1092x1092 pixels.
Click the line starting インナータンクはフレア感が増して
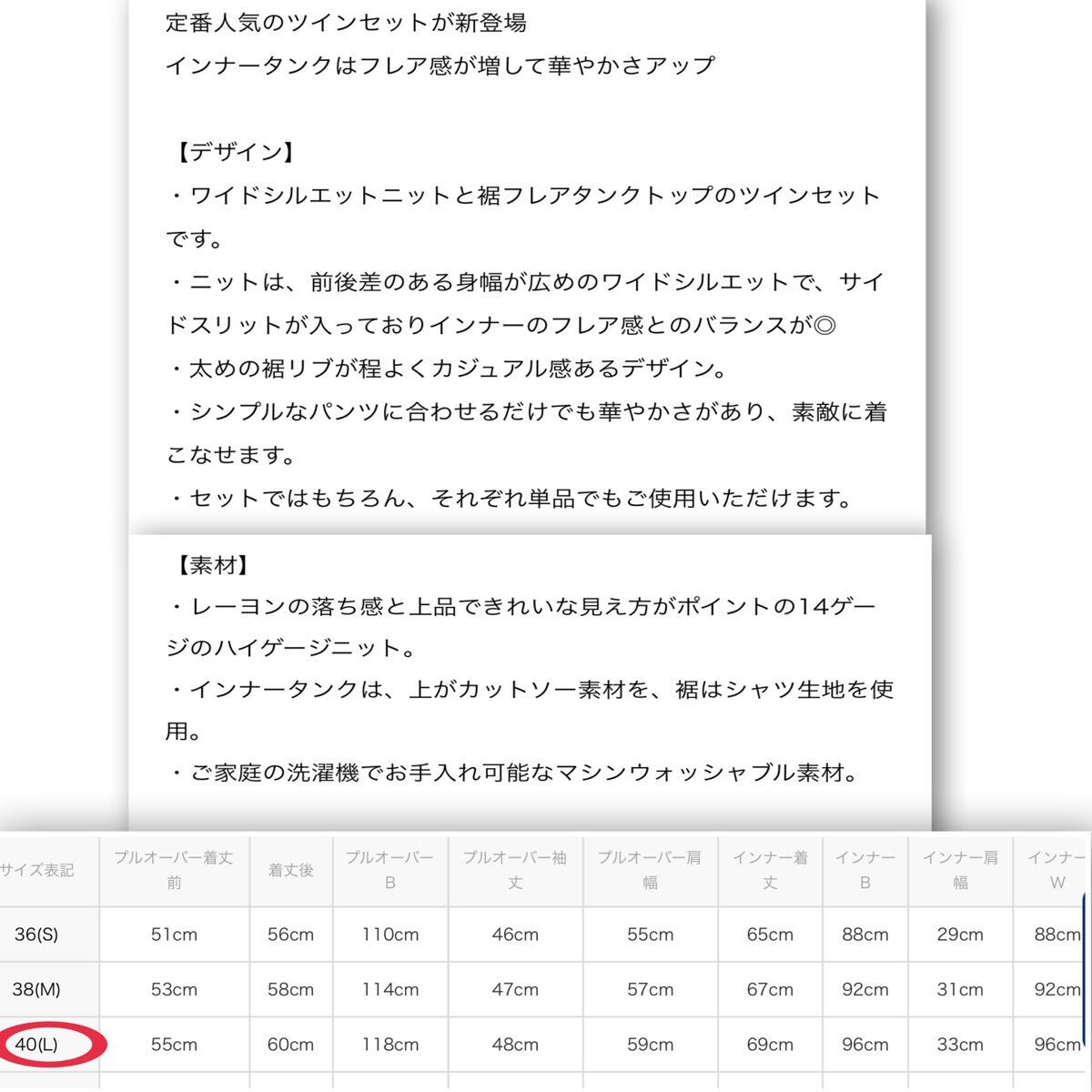(440, 66)
